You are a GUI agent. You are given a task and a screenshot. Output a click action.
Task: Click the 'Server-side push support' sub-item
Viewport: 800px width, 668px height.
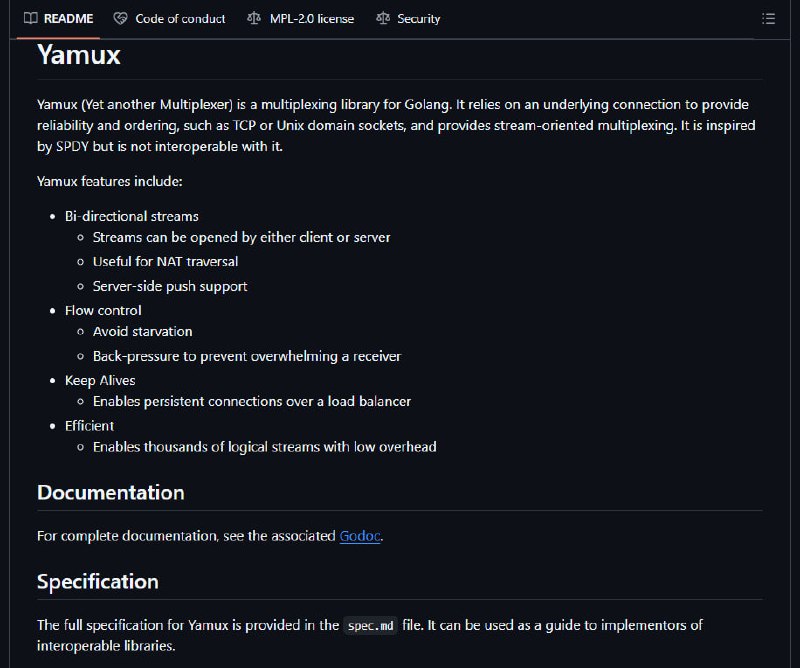pyautogui.click(x=170, y=286)
